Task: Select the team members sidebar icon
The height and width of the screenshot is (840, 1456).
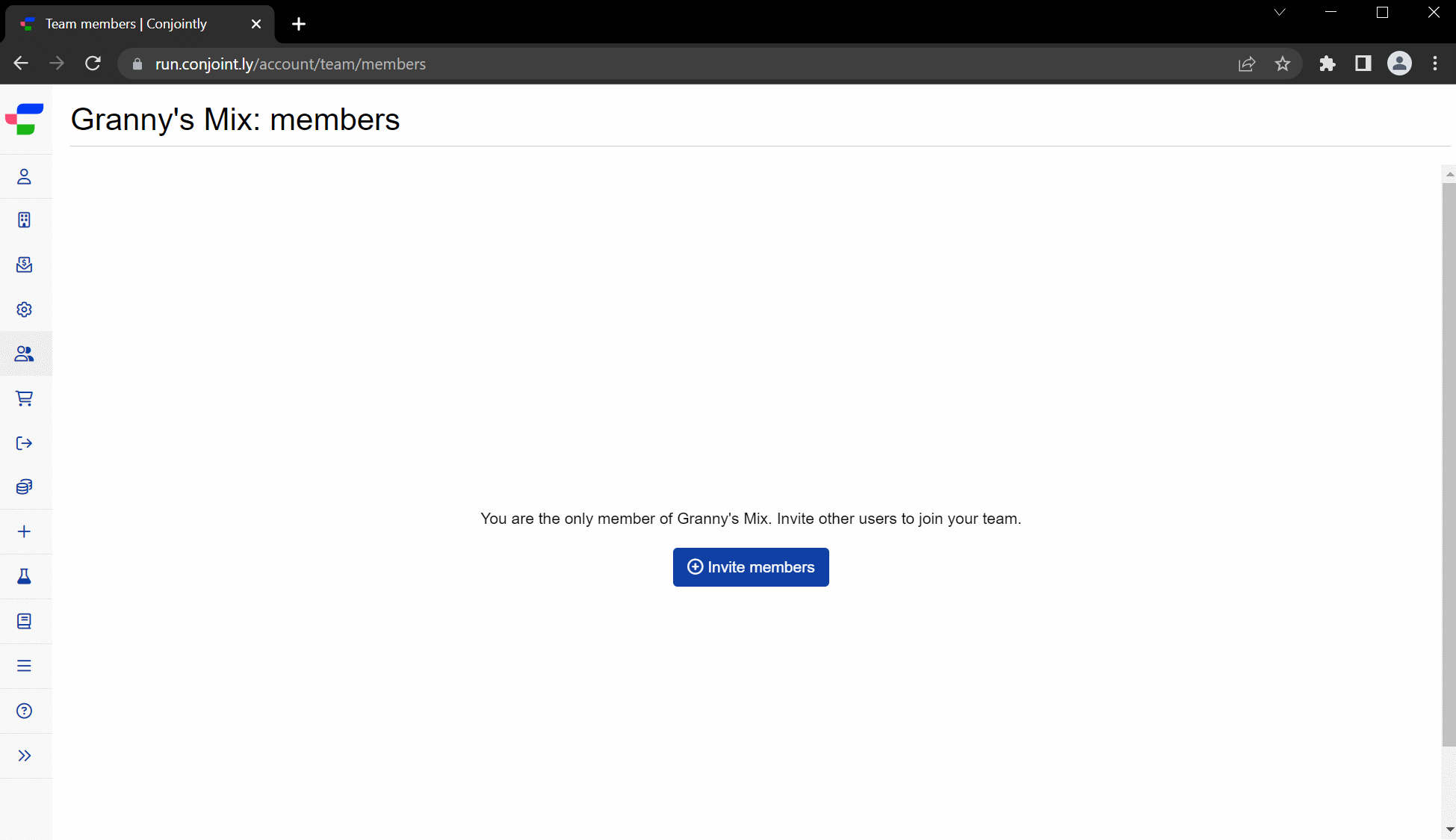Action: [x=24, y=353]
